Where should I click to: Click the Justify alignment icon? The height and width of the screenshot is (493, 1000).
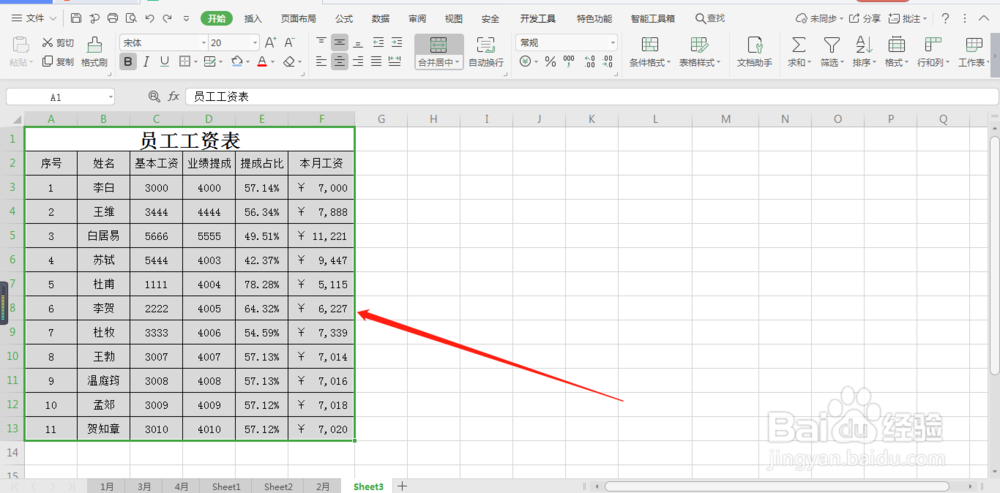point(376,62)
